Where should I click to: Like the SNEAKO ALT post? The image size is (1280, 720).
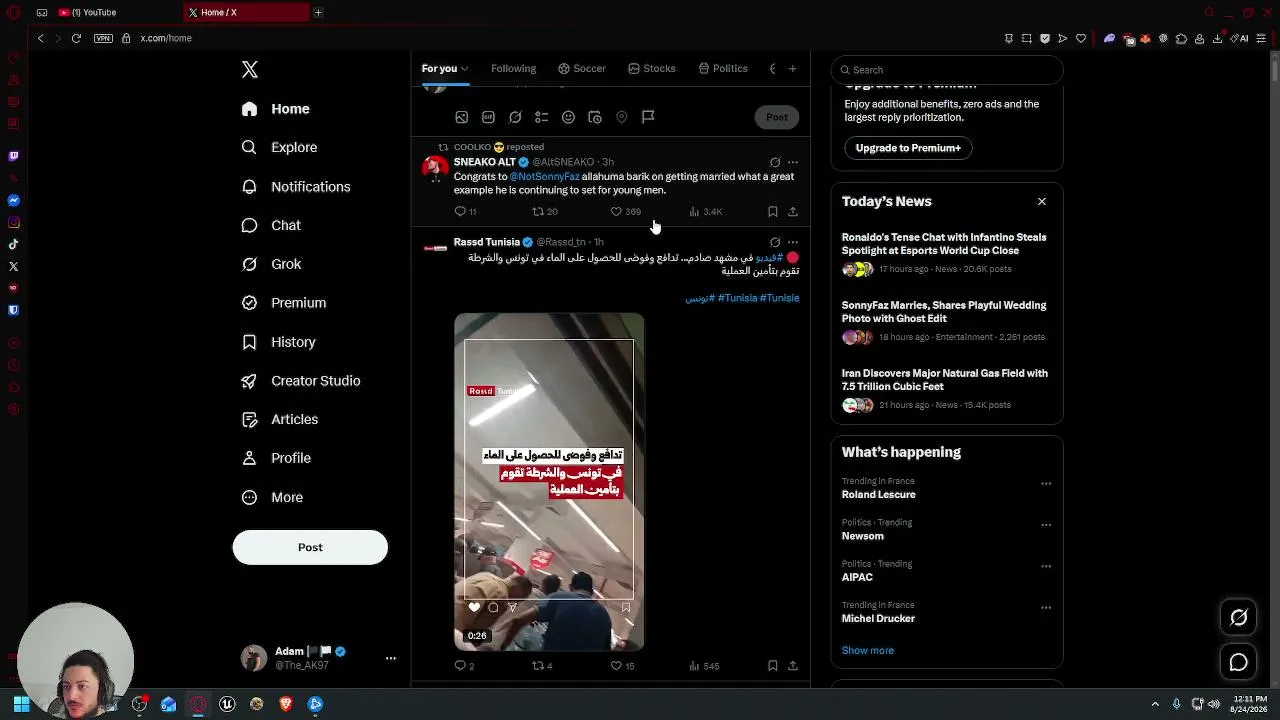pos(626,212)
